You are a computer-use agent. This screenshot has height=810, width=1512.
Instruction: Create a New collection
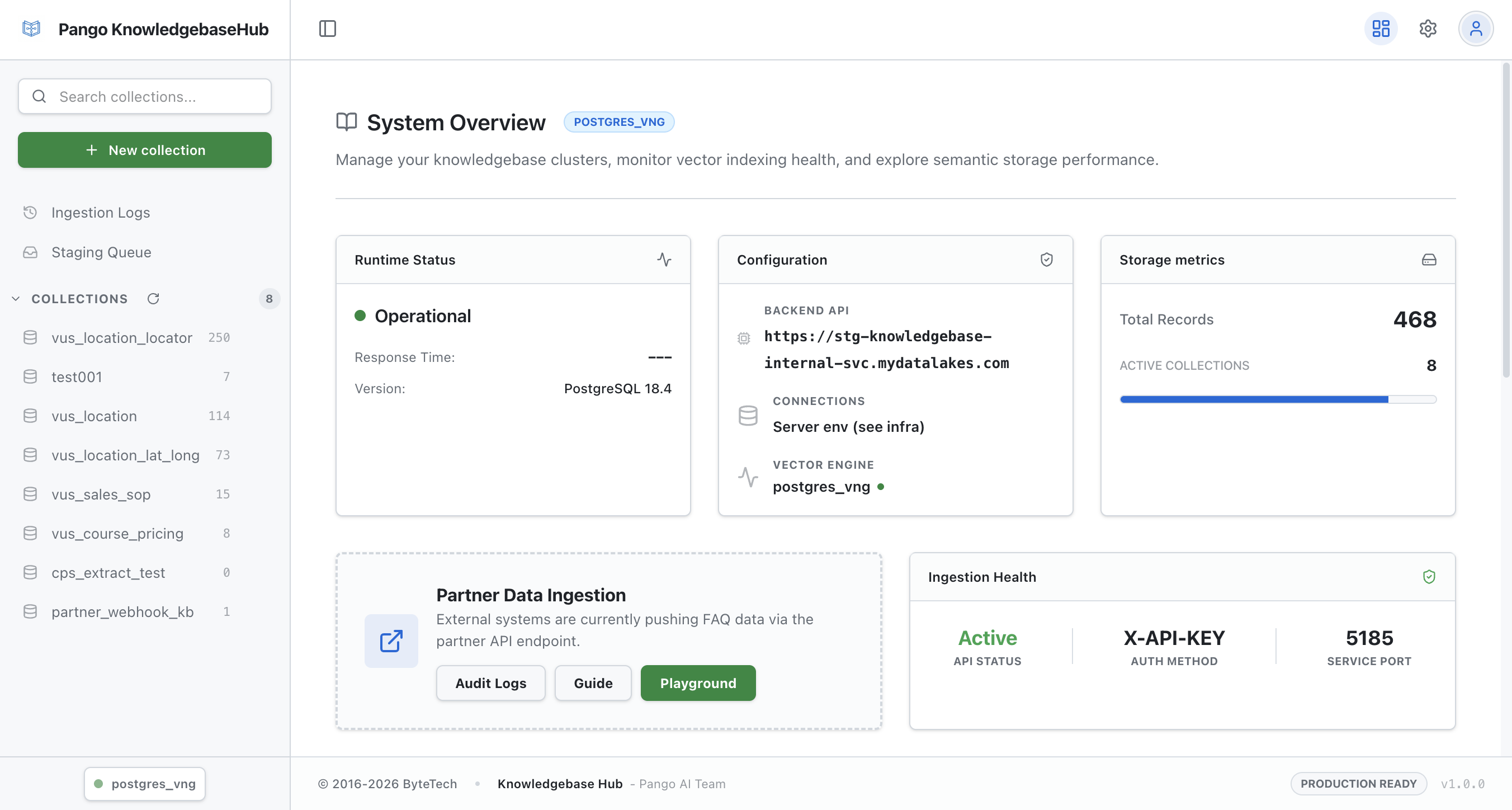pyautogui.click(x=144, y=150)
